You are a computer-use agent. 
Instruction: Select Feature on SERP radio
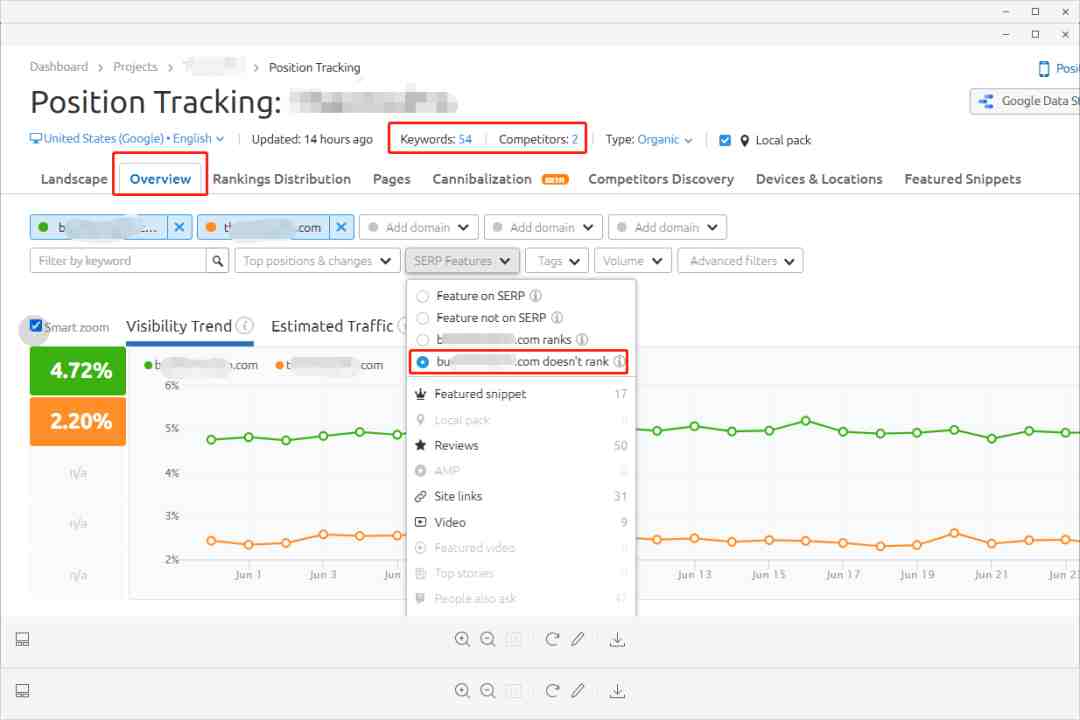point(423,296)
